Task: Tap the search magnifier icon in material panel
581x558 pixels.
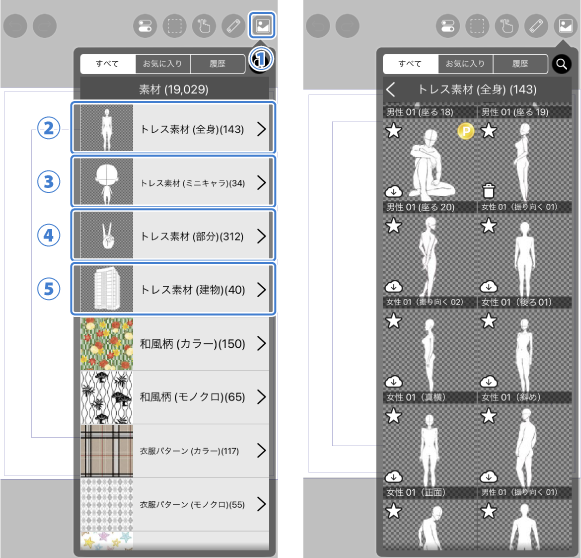Action: pos(561,64)
